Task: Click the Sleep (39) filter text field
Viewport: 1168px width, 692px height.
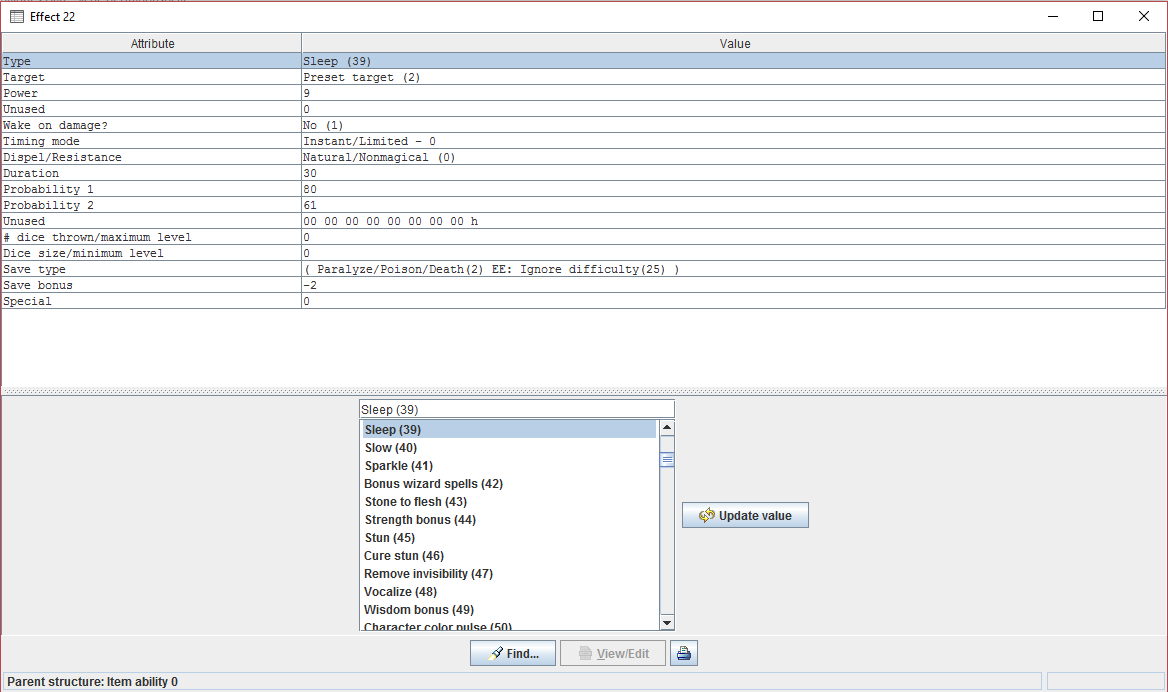Action: pyautogui.click(x=517, y=410)
